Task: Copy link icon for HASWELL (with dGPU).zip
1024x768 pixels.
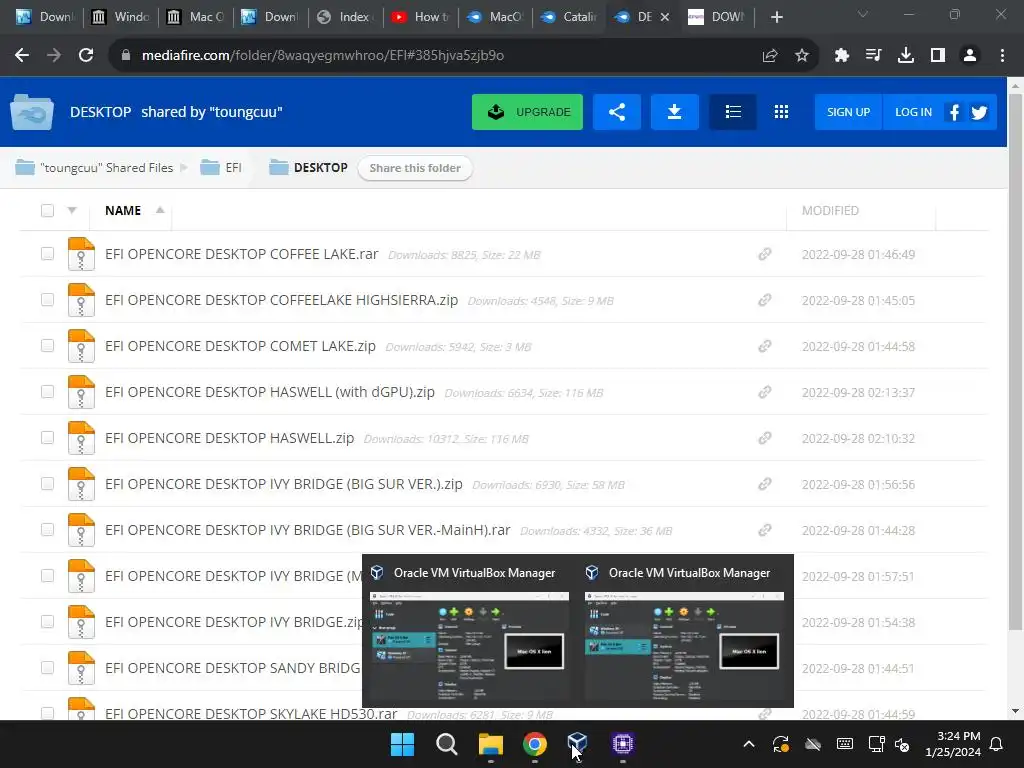Action: 765,392
